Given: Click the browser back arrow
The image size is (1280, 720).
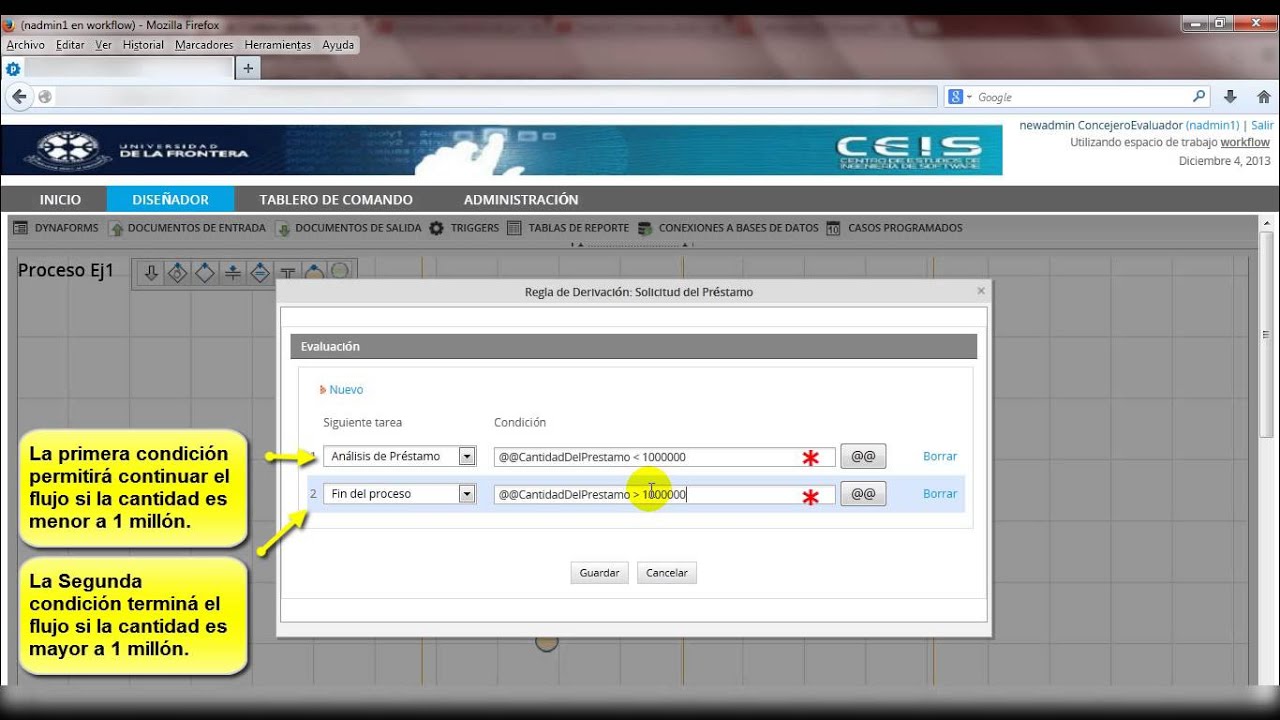Looking at the screenshot, I should tap(19, 97).
